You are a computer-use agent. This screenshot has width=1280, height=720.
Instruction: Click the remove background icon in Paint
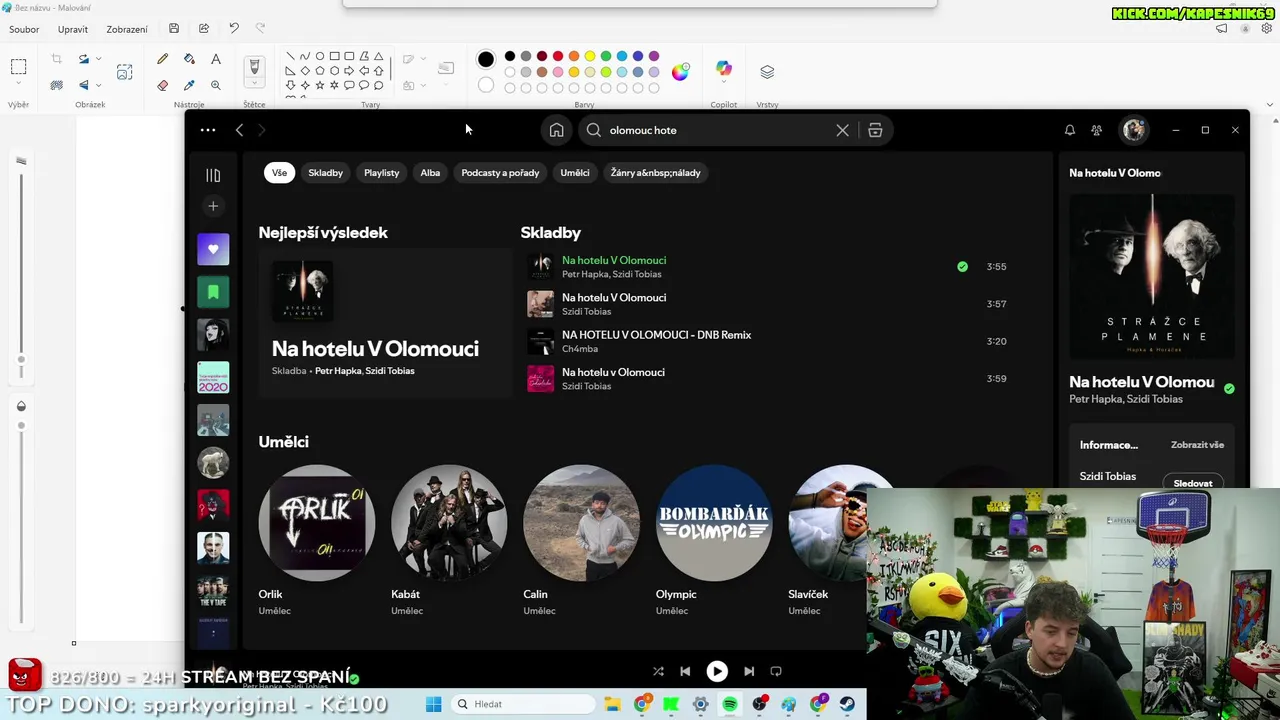click(x=57, y=85)
